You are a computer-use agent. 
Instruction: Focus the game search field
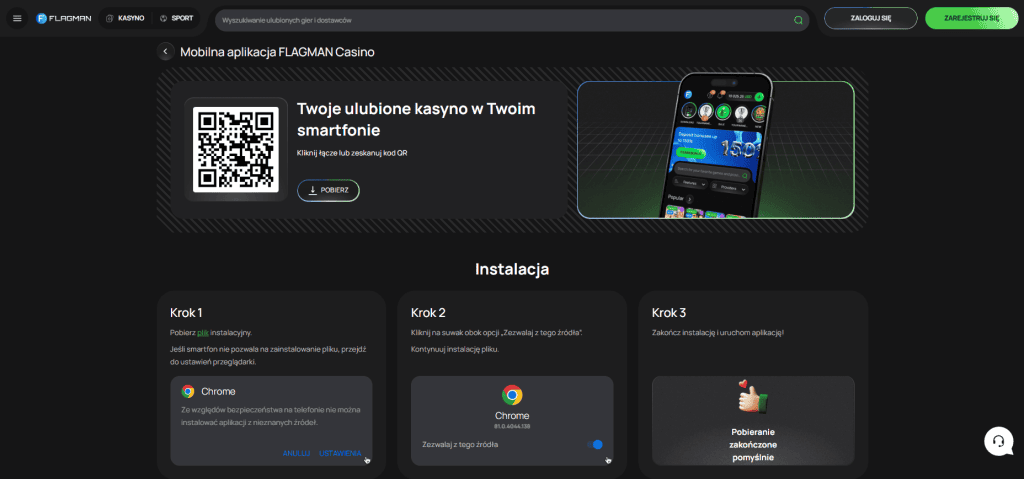pyautogui.click(x=512, y=20)
